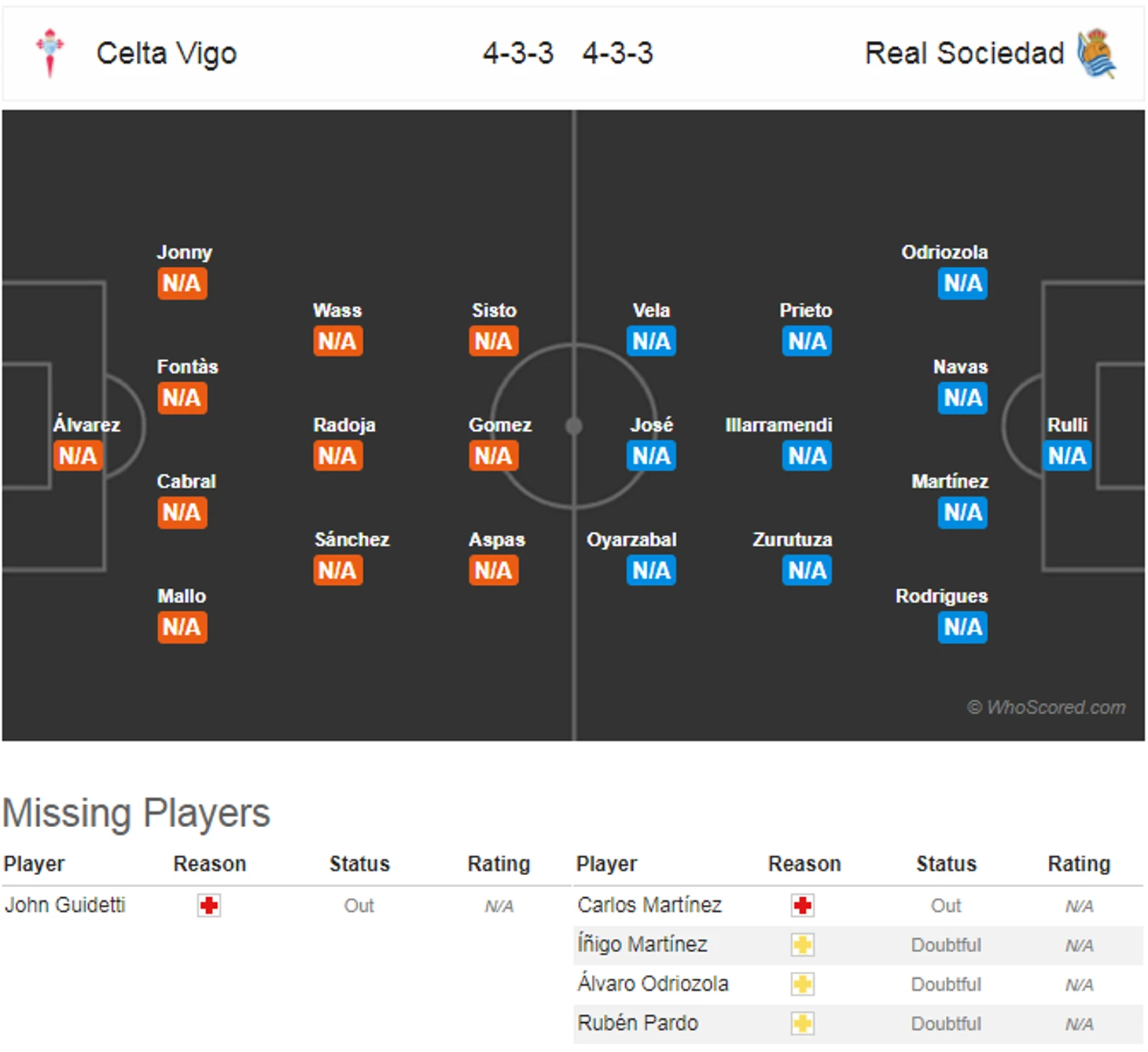Select John Guidetti in missing players
1148x1052 pixels.
(x=65, y=905)
